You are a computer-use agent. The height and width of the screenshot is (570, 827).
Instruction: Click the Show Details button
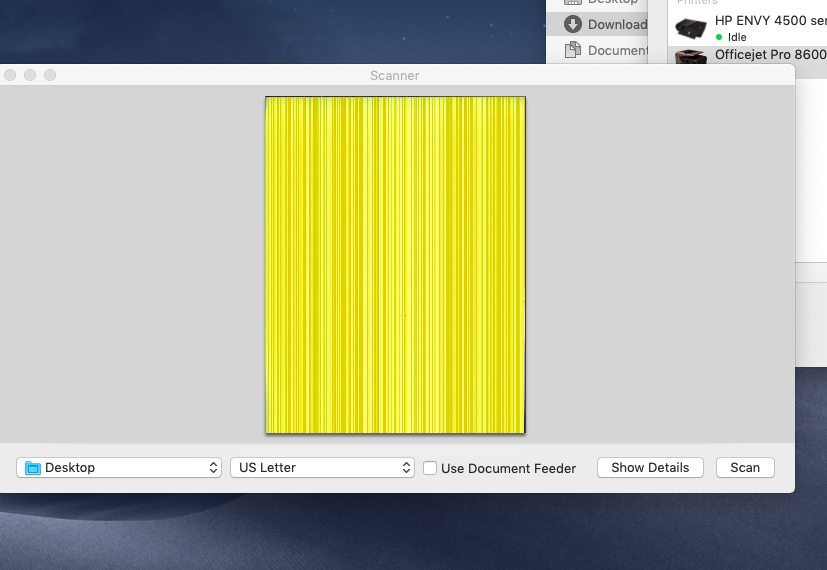point(650,468)
